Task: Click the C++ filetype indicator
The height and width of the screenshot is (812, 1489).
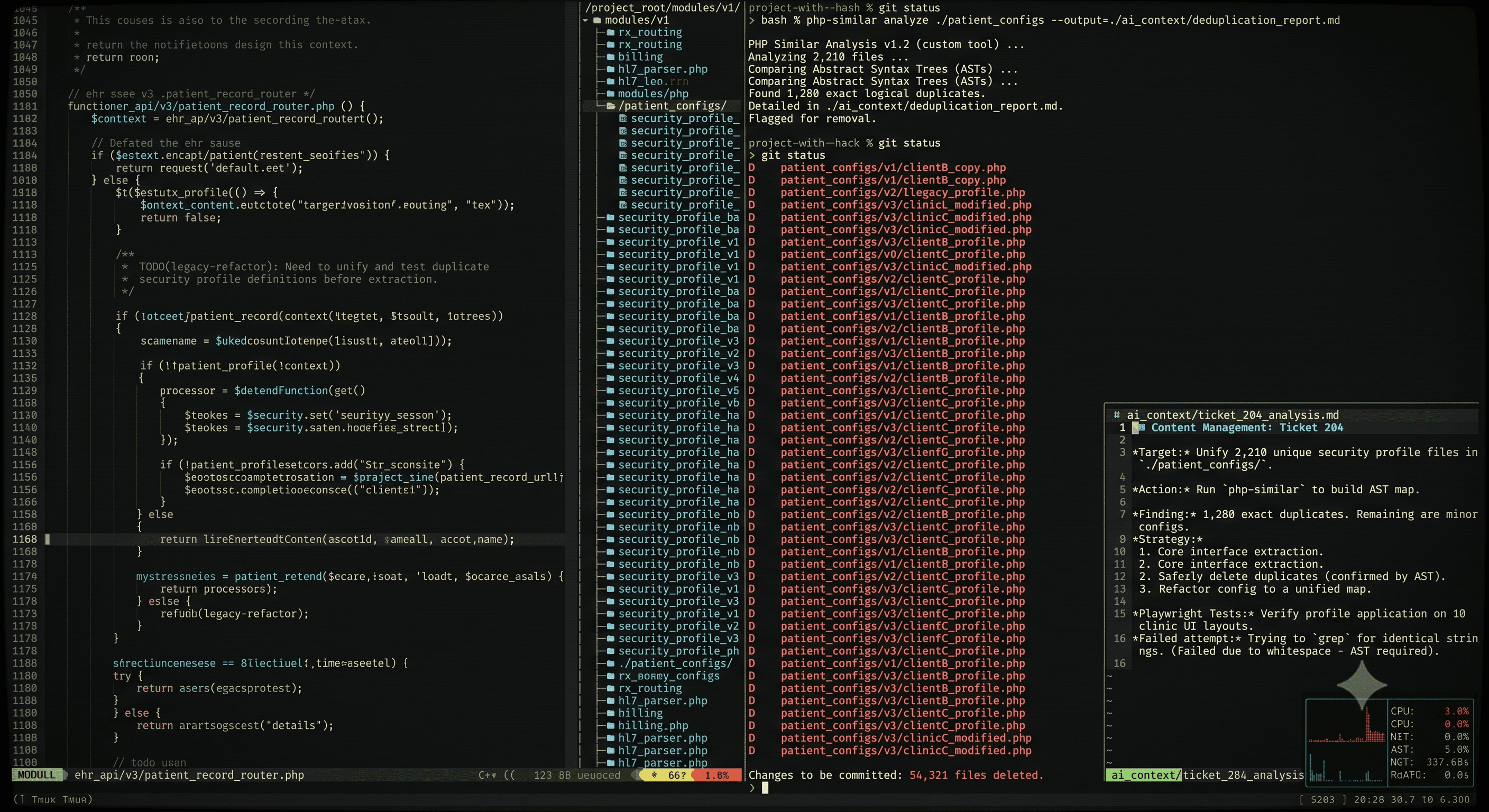Action: tap(488, 775)
